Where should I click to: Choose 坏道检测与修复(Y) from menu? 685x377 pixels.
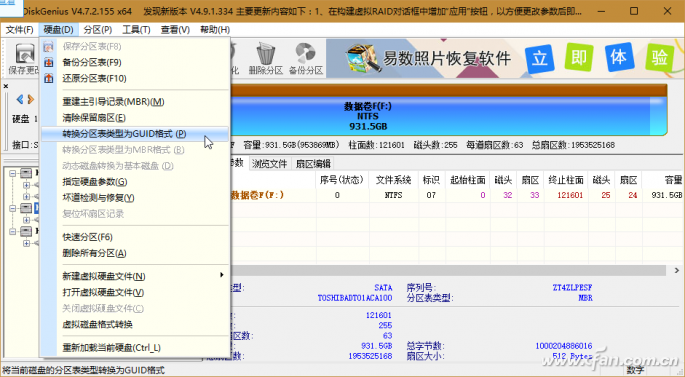pyautogui.click(x=135, y=198)
